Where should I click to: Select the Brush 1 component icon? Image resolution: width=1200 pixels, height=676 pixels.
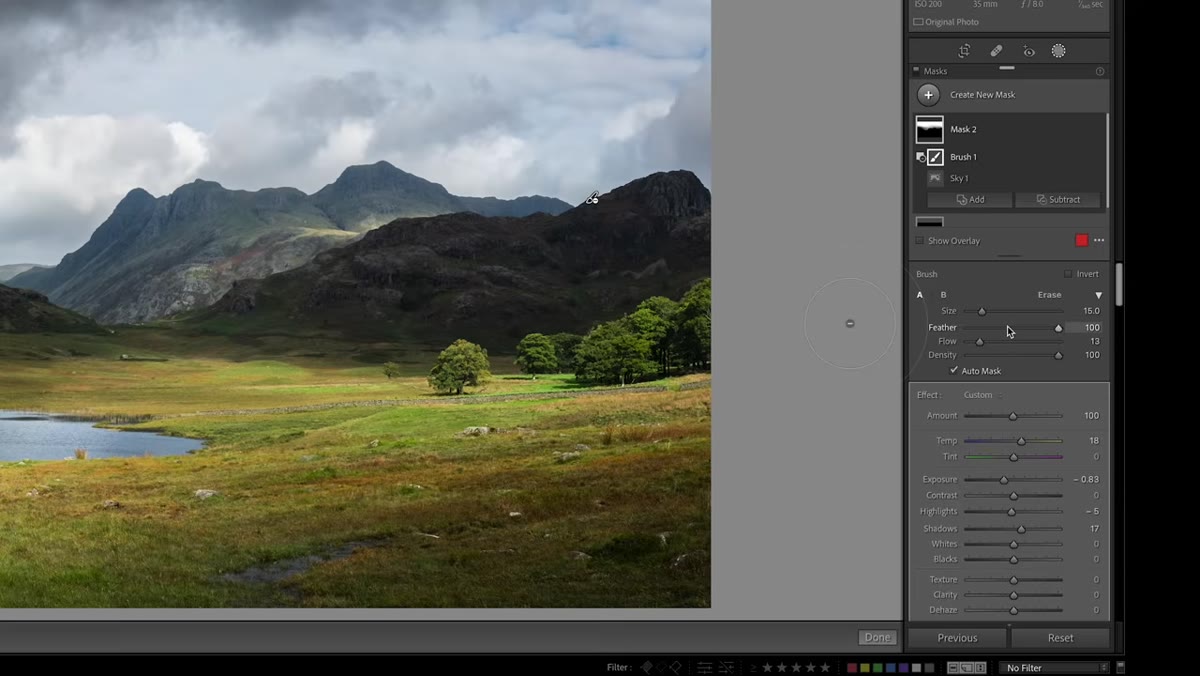[935, 157]
